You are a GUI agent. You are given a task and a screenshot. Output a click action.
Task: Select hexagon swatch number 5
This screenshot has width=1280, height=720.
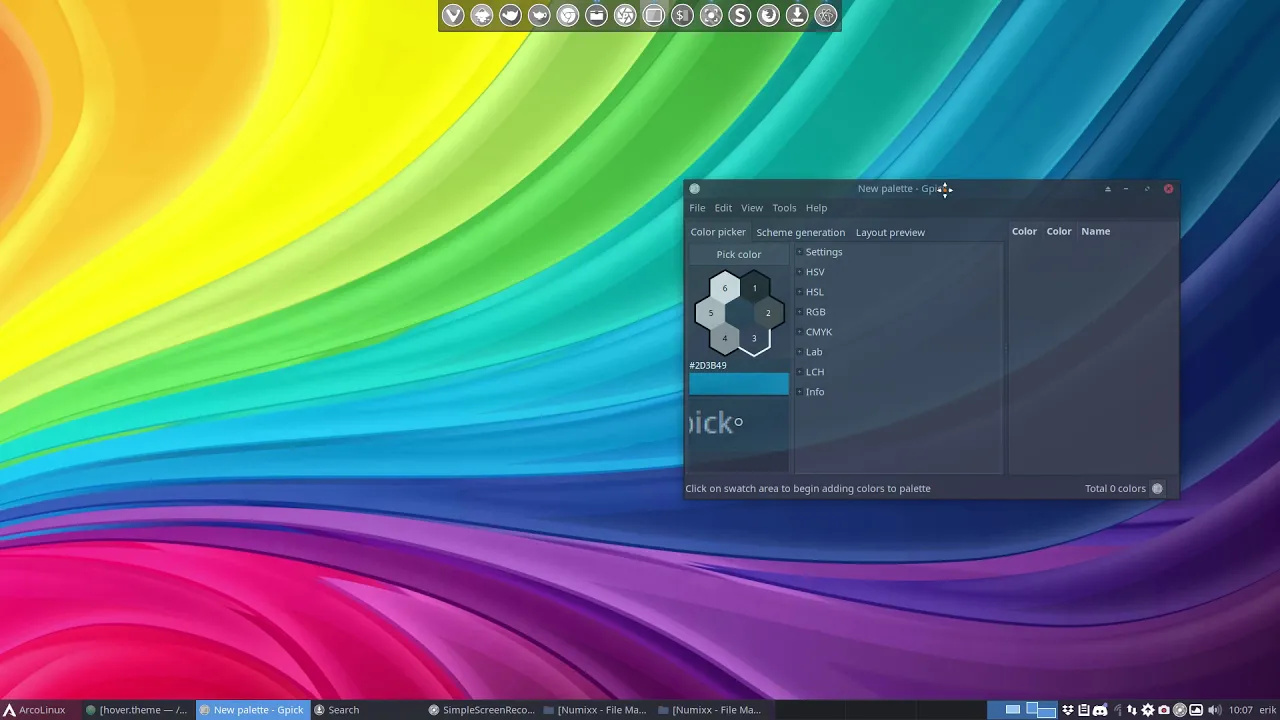tap(711, 313)
